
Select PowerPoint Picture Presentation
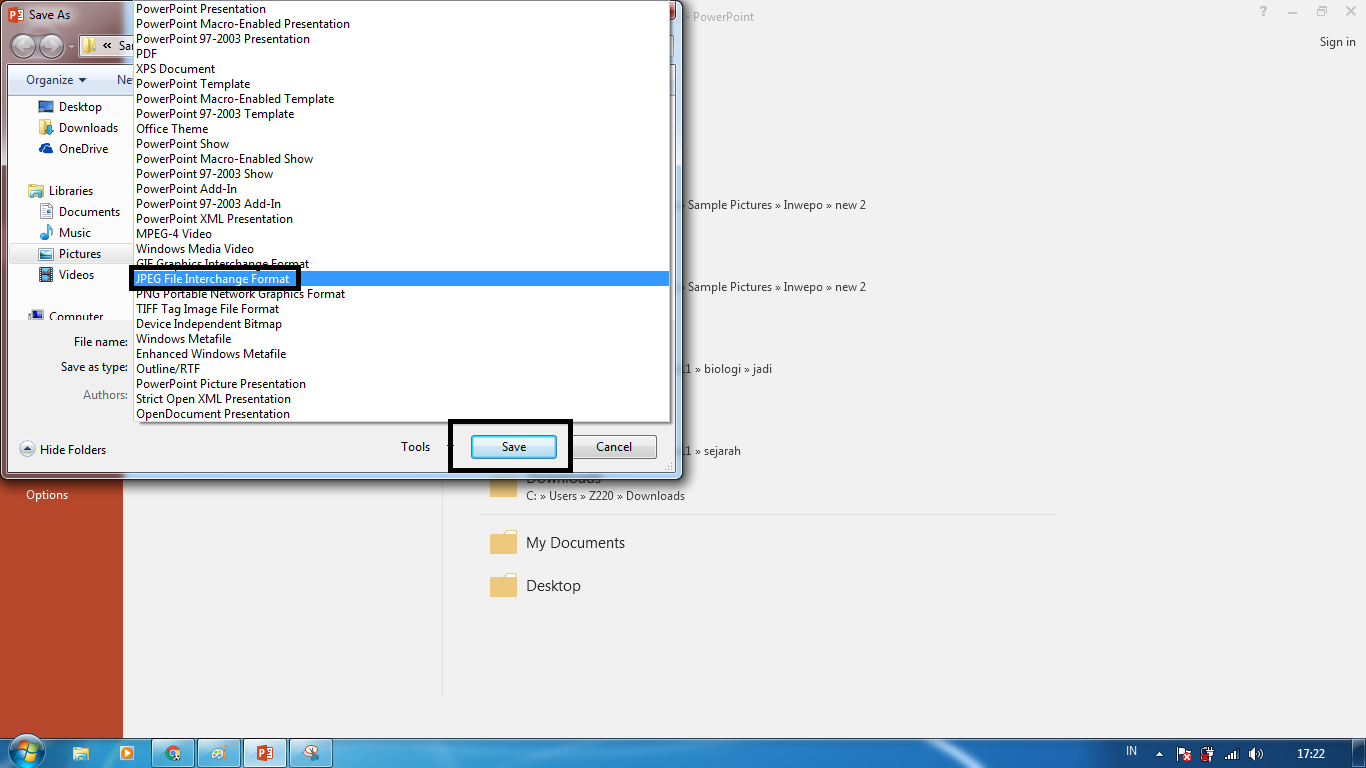coord(402,384)
